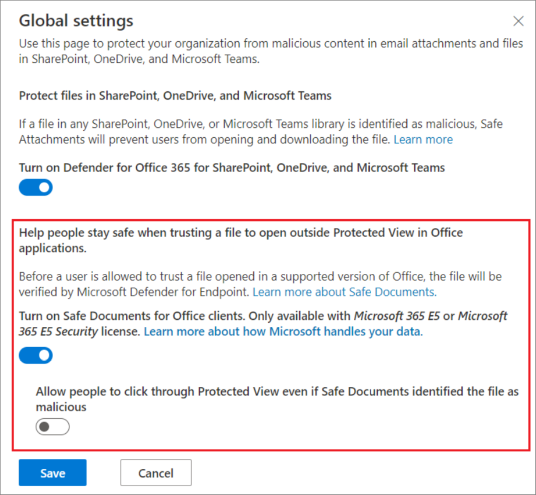Click the Before a user is allowed paragraph
This screenshot has width=536, height=495.
260,284
